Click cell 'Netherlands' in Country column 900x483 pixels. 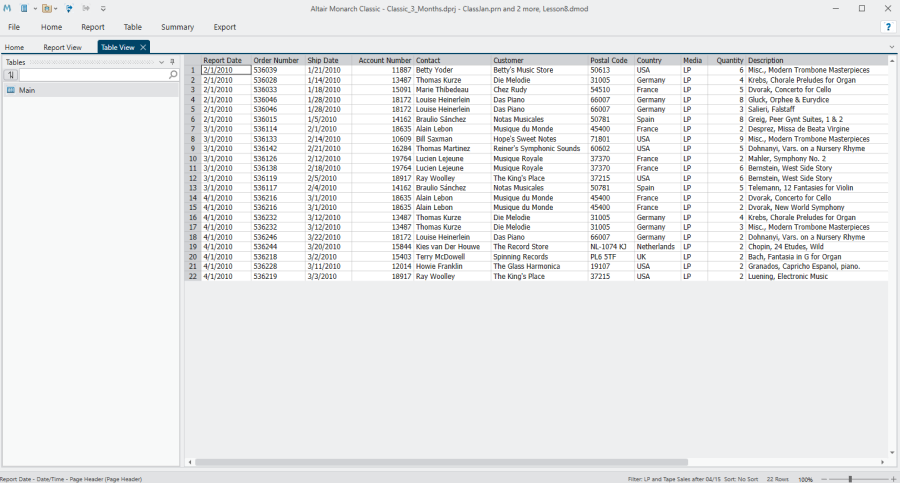point(657,247)
